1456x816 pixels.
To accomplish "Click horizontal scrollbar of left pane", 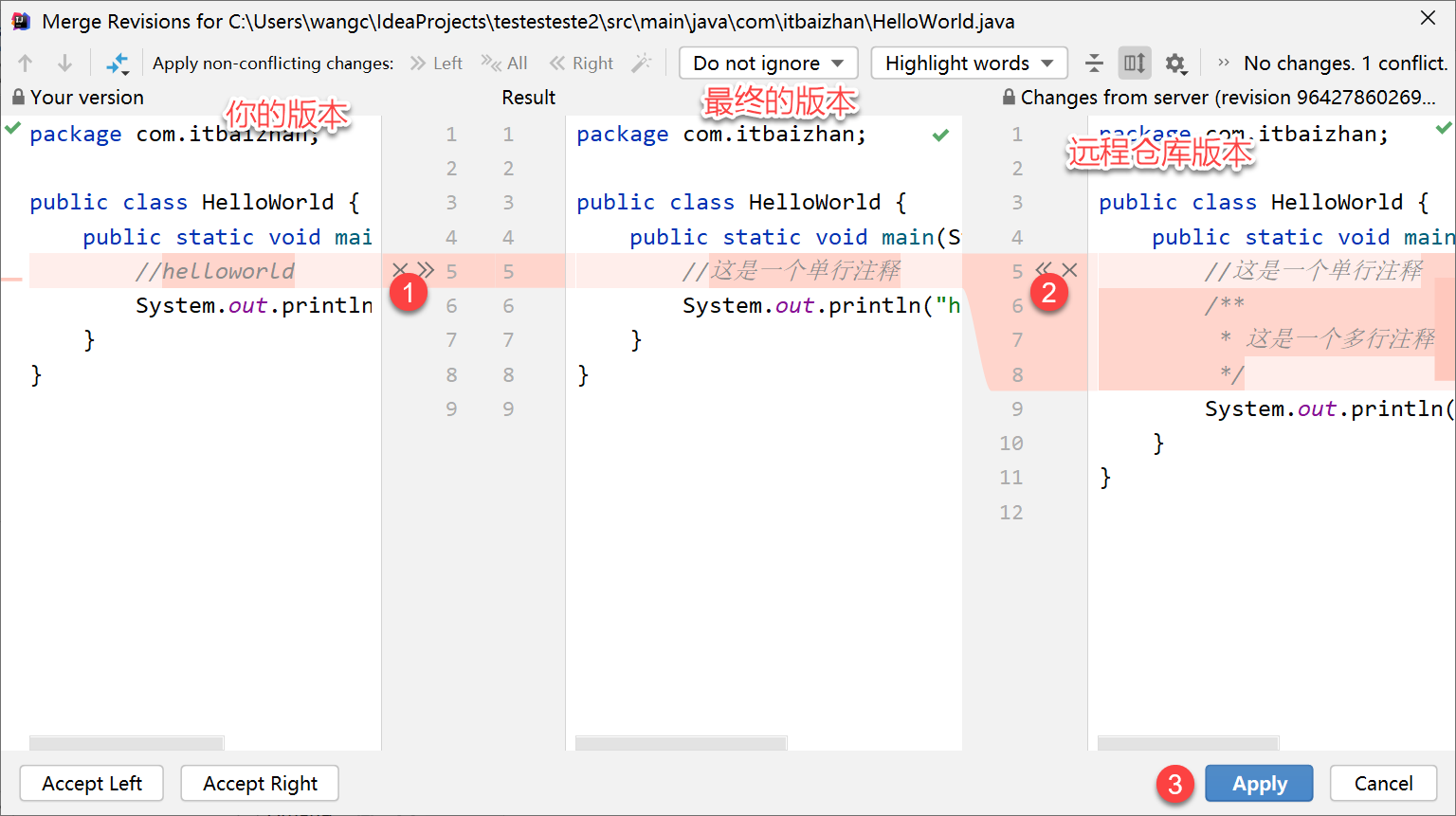I will pyautogui.click(x=127, y=743).
